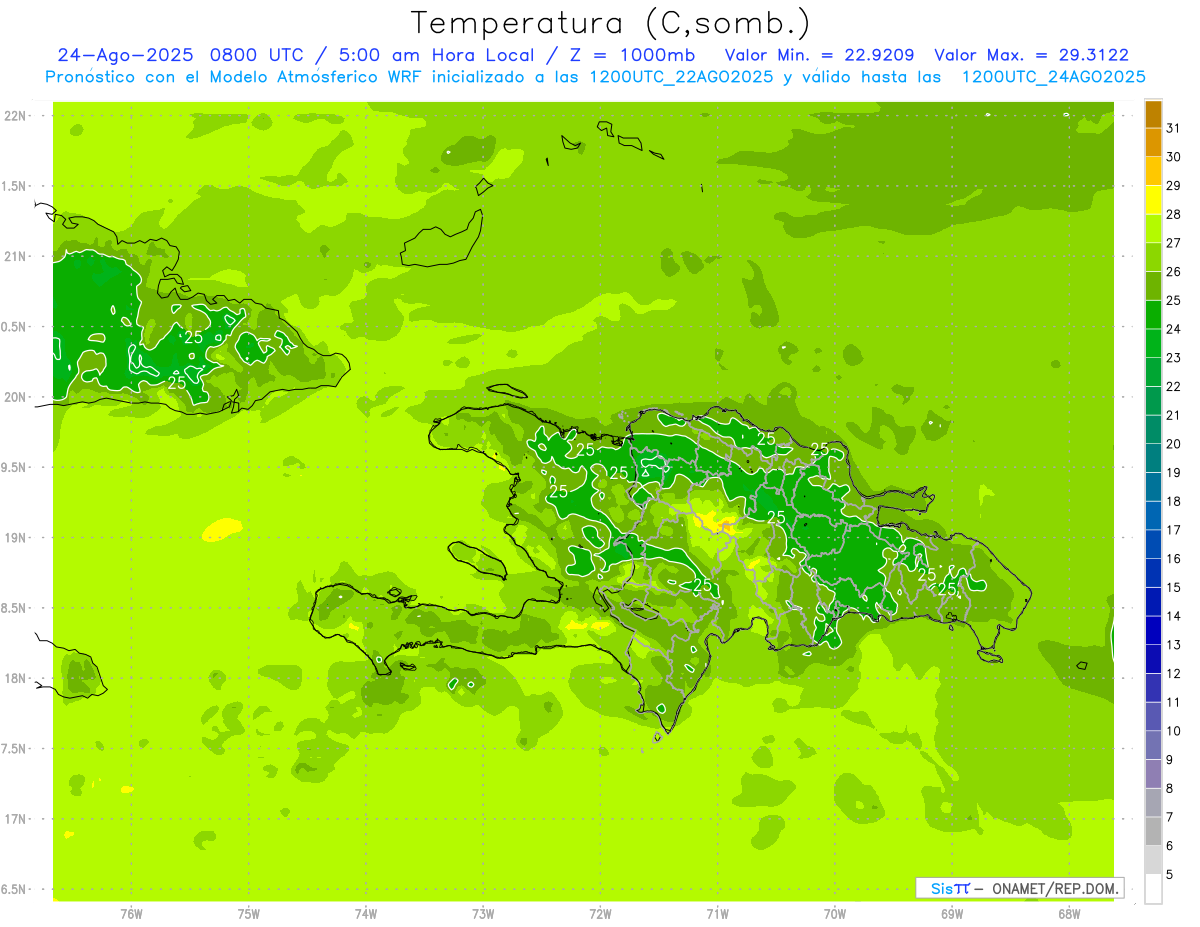Select the date '24-Ago-2025' in header

pyautogui.click(x=125, y=55)
